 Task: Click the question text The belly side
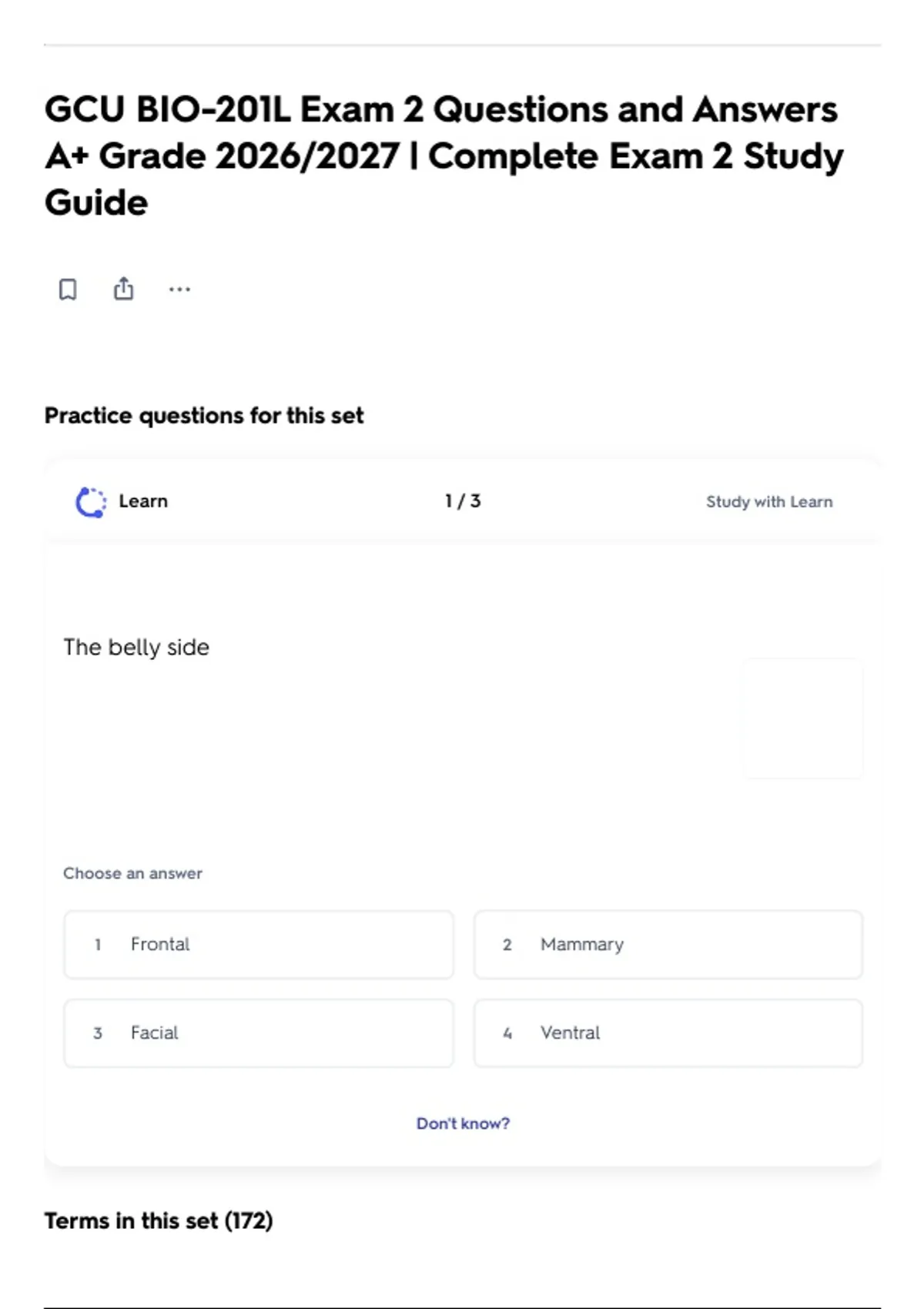point(136,648)
